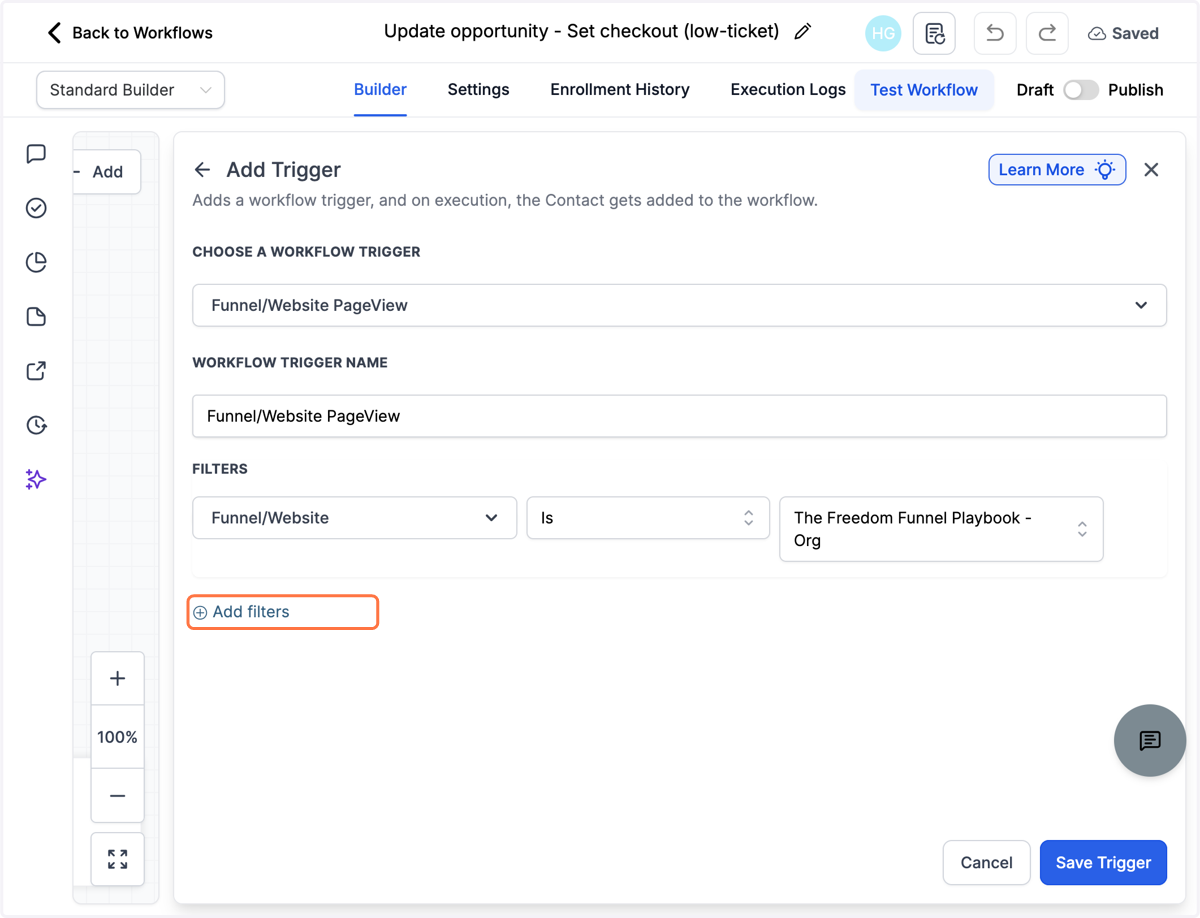Open the AI sparkle sidebar icon
1200x918 pixels.
pyautogui.click(x=36, y=480)
